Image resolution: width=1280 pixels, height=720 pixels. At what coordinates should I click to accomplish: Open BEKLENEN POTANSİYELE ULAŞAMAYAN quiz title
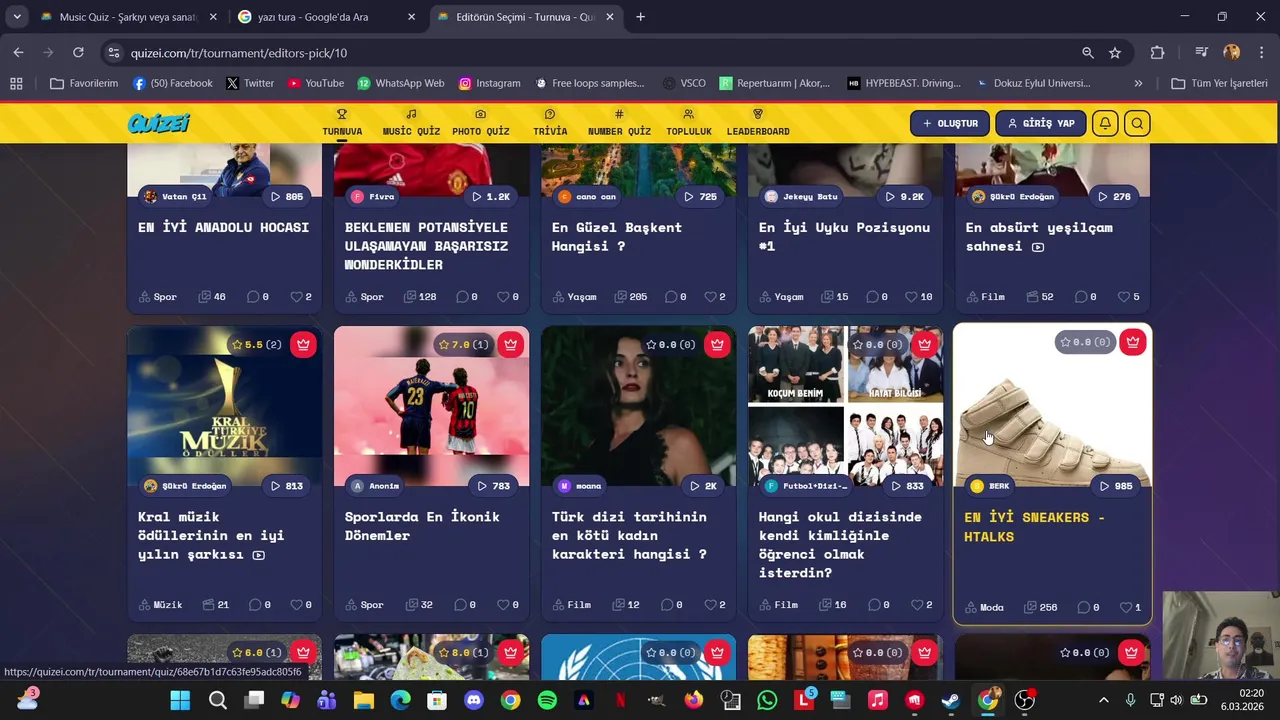pos(426,246)
